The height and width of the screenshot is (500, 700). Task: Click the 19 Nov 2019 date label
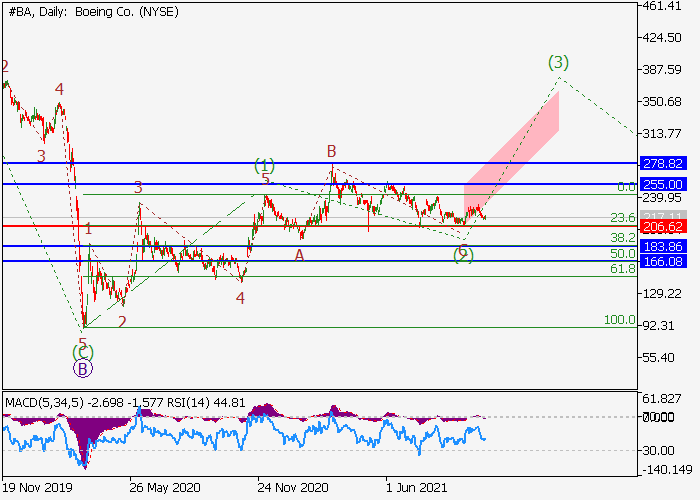point(37,487)
